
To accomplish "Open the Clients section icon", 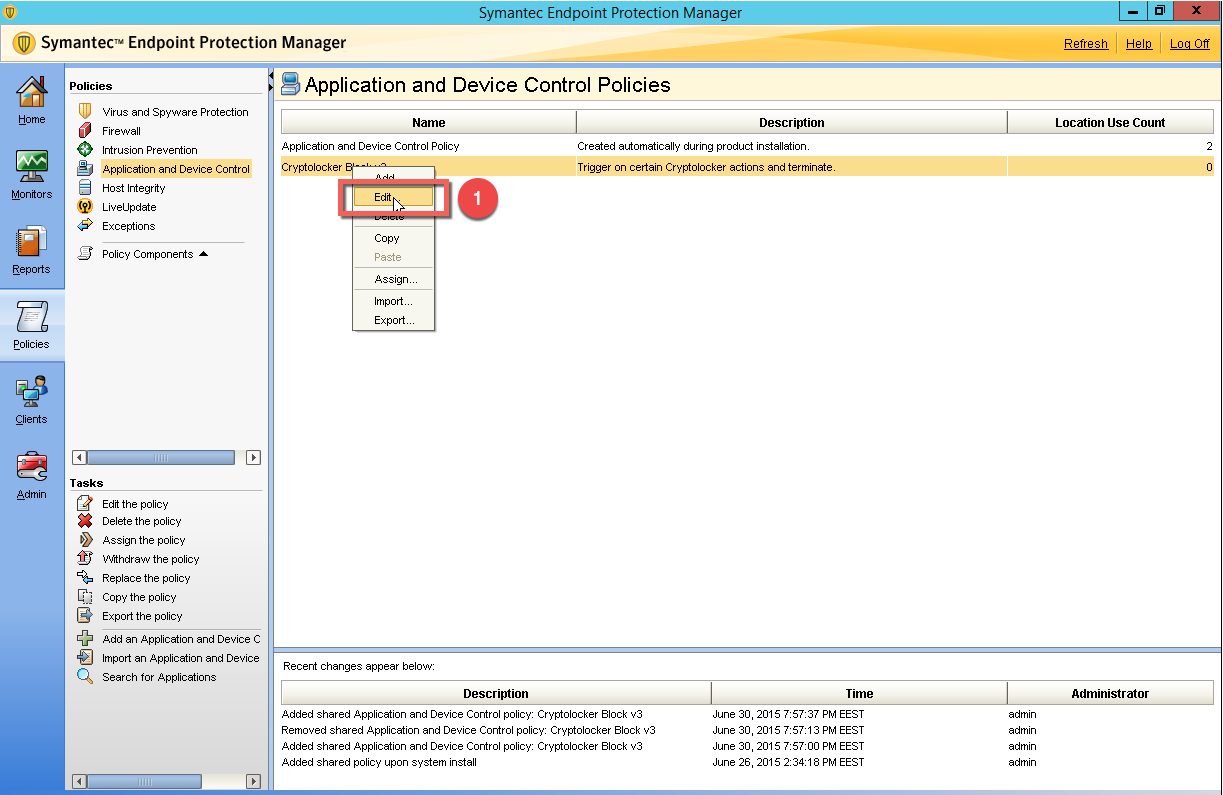I will point(31,393).
